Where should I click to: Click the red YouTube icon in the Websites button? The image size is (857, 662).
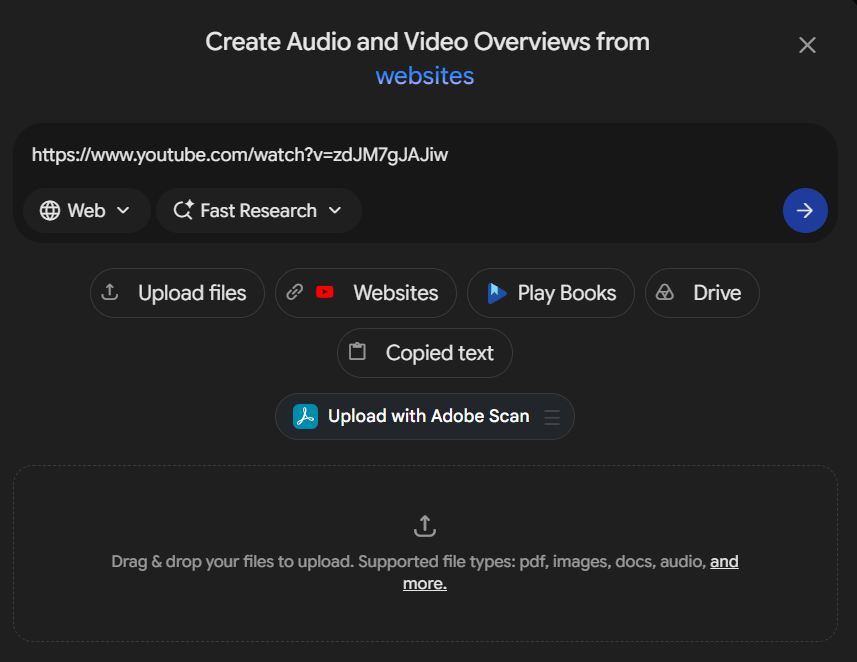(325, 292)
